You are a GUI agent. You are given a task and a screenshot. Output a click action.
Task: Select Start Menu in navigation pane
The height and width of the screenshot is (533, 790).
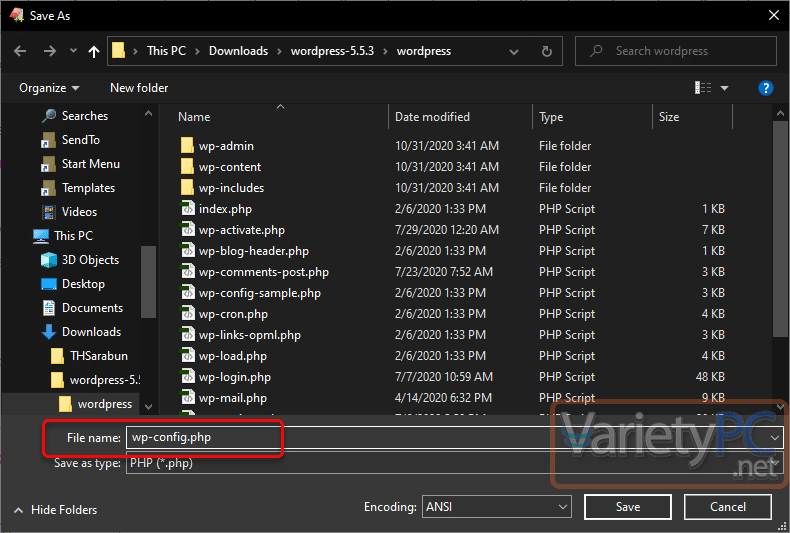(91, 164)
